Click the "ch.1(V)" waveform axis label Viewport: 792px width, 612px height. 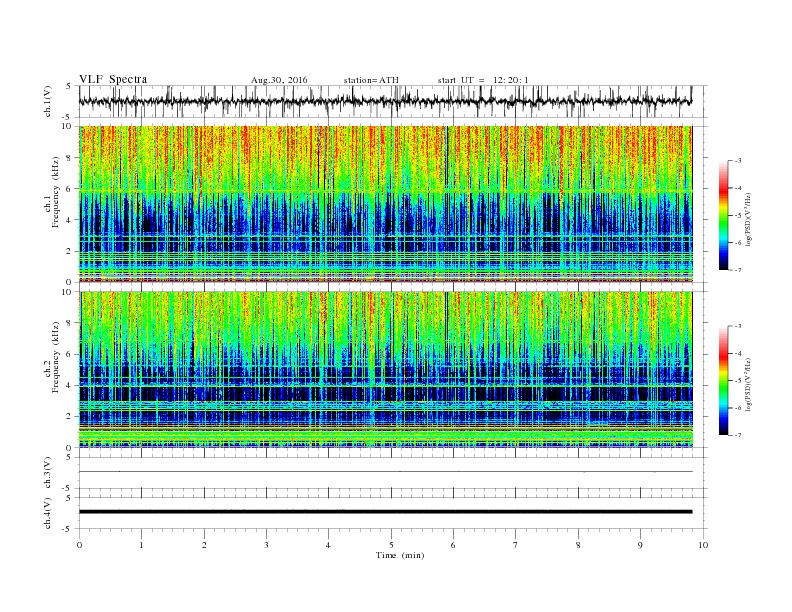(x=48, y=101)
